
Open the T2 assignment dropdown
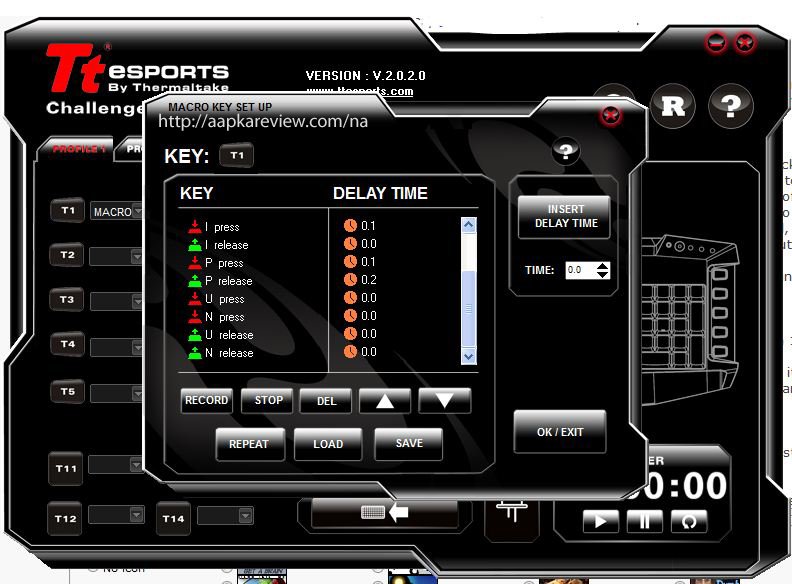[116, 256]
